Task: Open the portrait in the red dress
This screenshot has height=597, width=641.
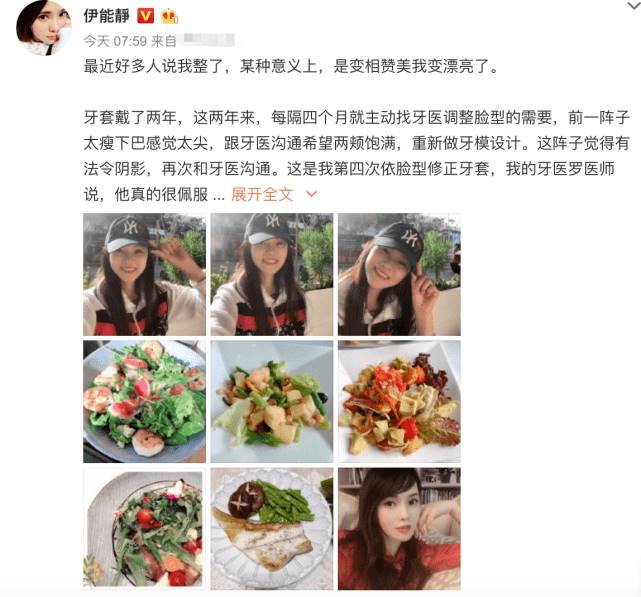Action: point(399,529)
